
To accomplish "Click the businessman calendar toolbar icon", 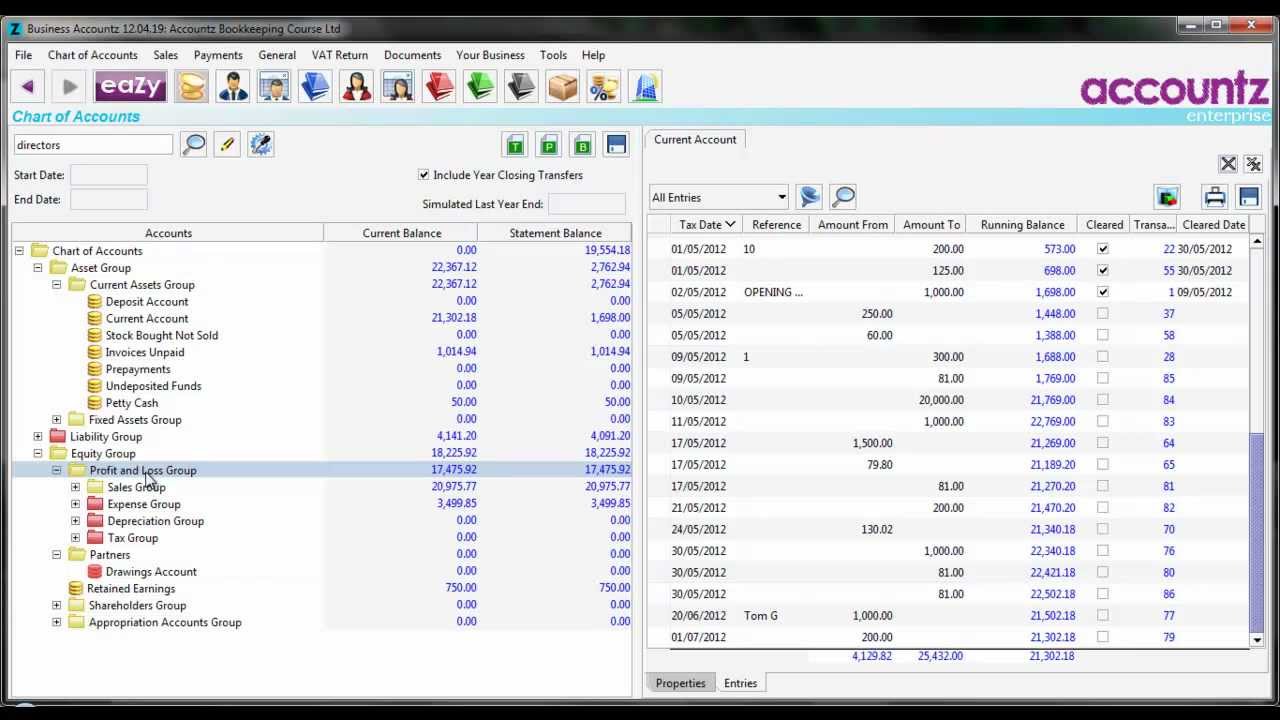I will pyautogui.click(x=274, y=87).
